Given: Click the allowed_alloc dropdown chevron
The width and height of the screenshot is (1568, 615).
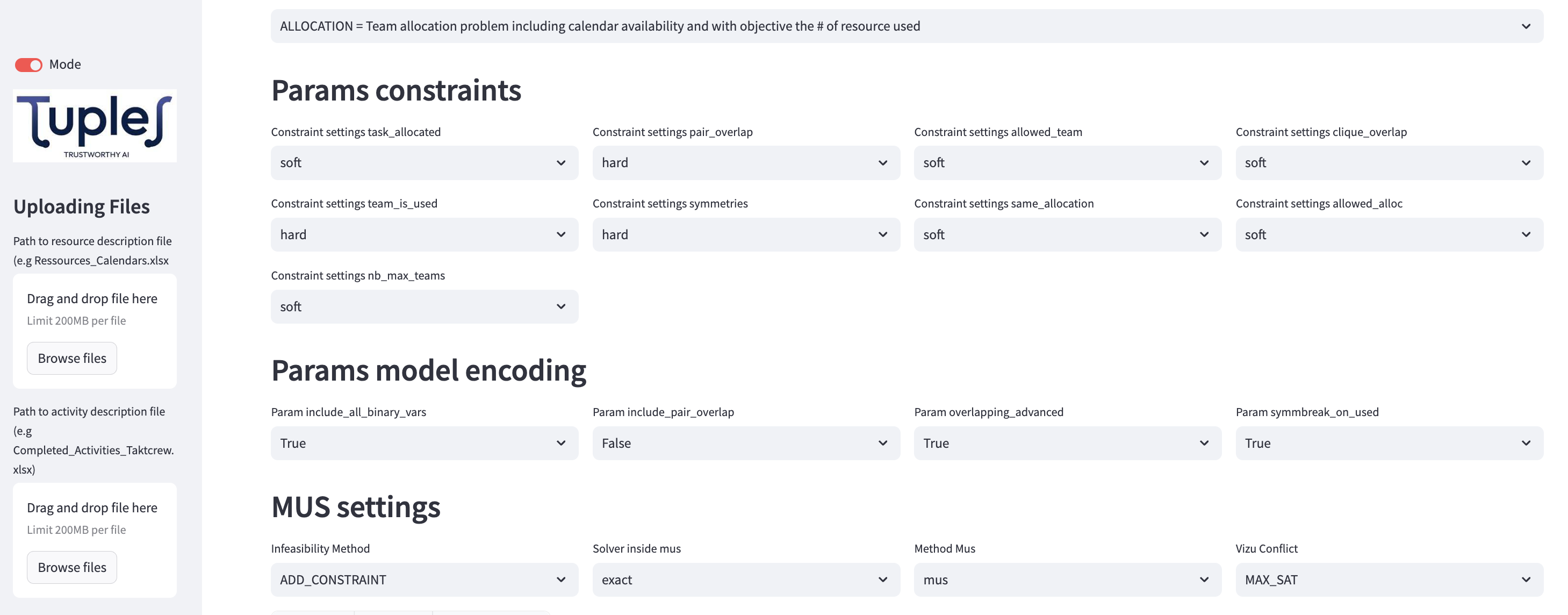Looking at the screenshot, I should pyautogui.click(x=1526, y=234).
